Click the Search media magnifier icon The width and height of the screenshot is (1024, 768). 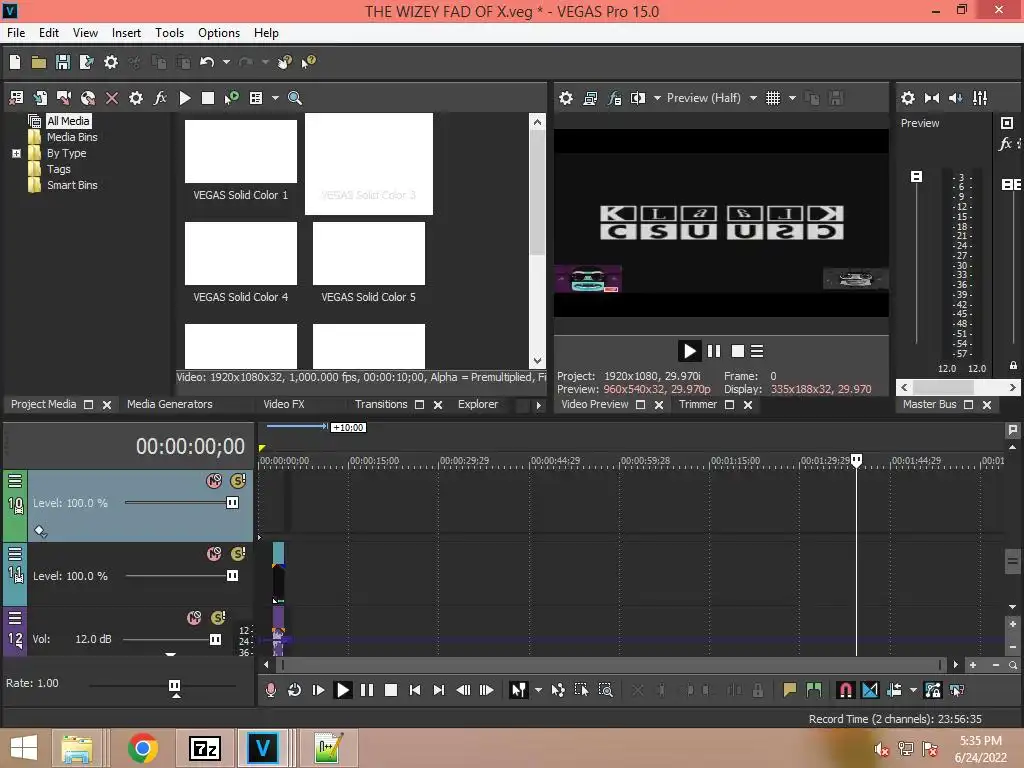click(295, 98)
